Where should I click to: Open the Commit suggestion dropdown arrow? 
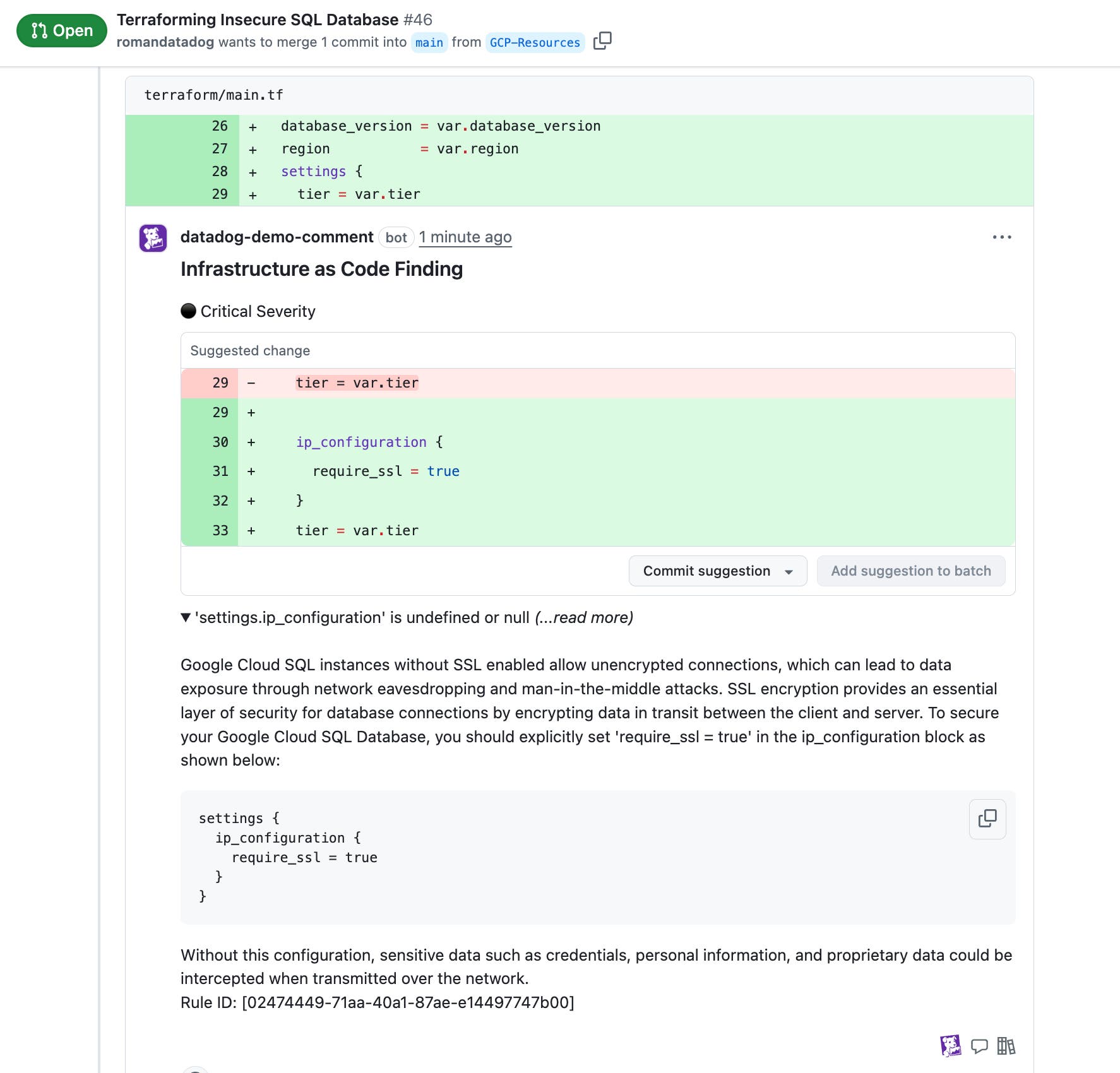pyautogui.click(x=789, y=571)
